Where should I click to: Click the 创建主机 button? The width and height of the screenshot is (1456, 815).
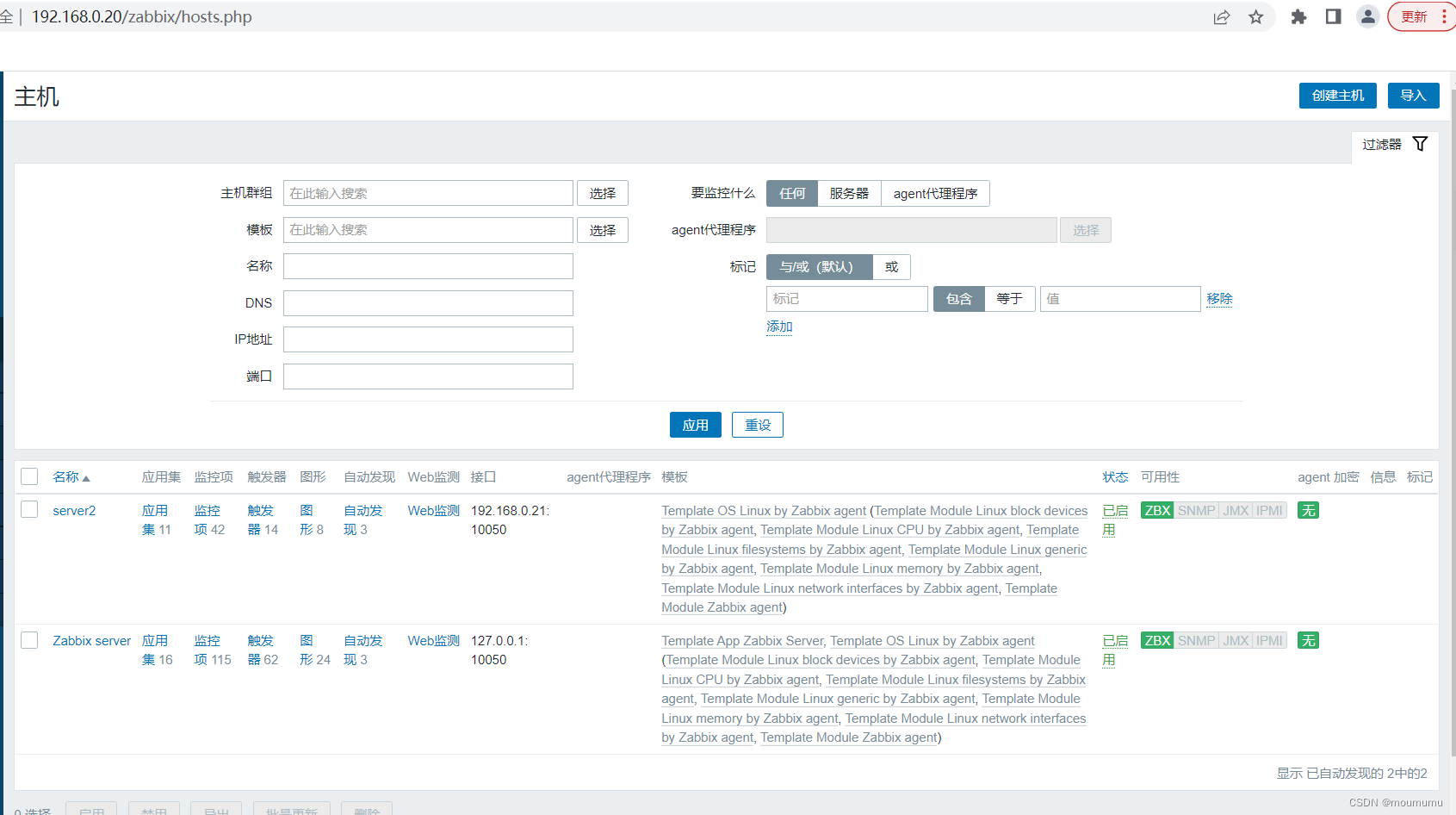tap(1337, 96)
